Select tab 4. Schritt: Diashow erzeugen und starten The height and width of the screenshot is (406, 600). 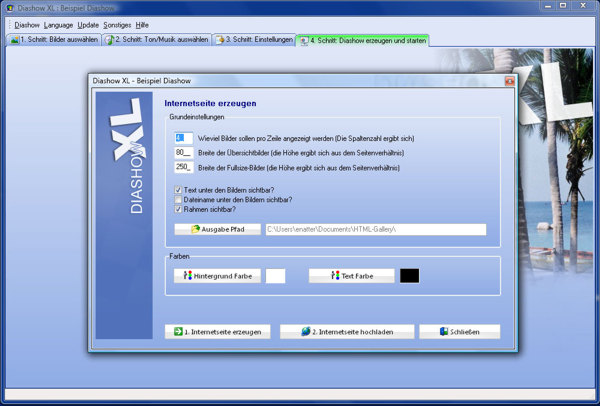click(363, 40)
